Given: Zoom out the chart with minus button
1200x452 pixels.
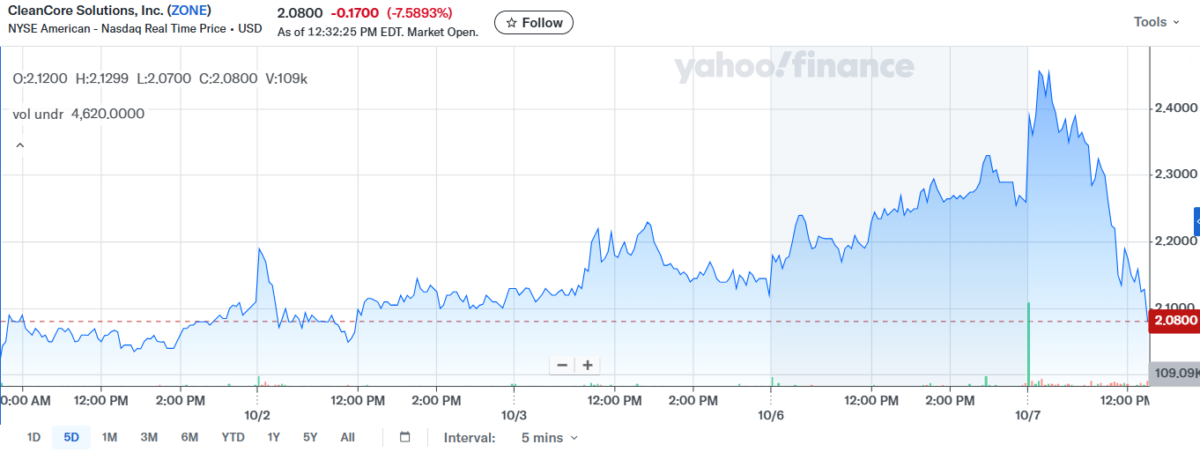Looking at the screenshot, I should click(x=562, y=365).
